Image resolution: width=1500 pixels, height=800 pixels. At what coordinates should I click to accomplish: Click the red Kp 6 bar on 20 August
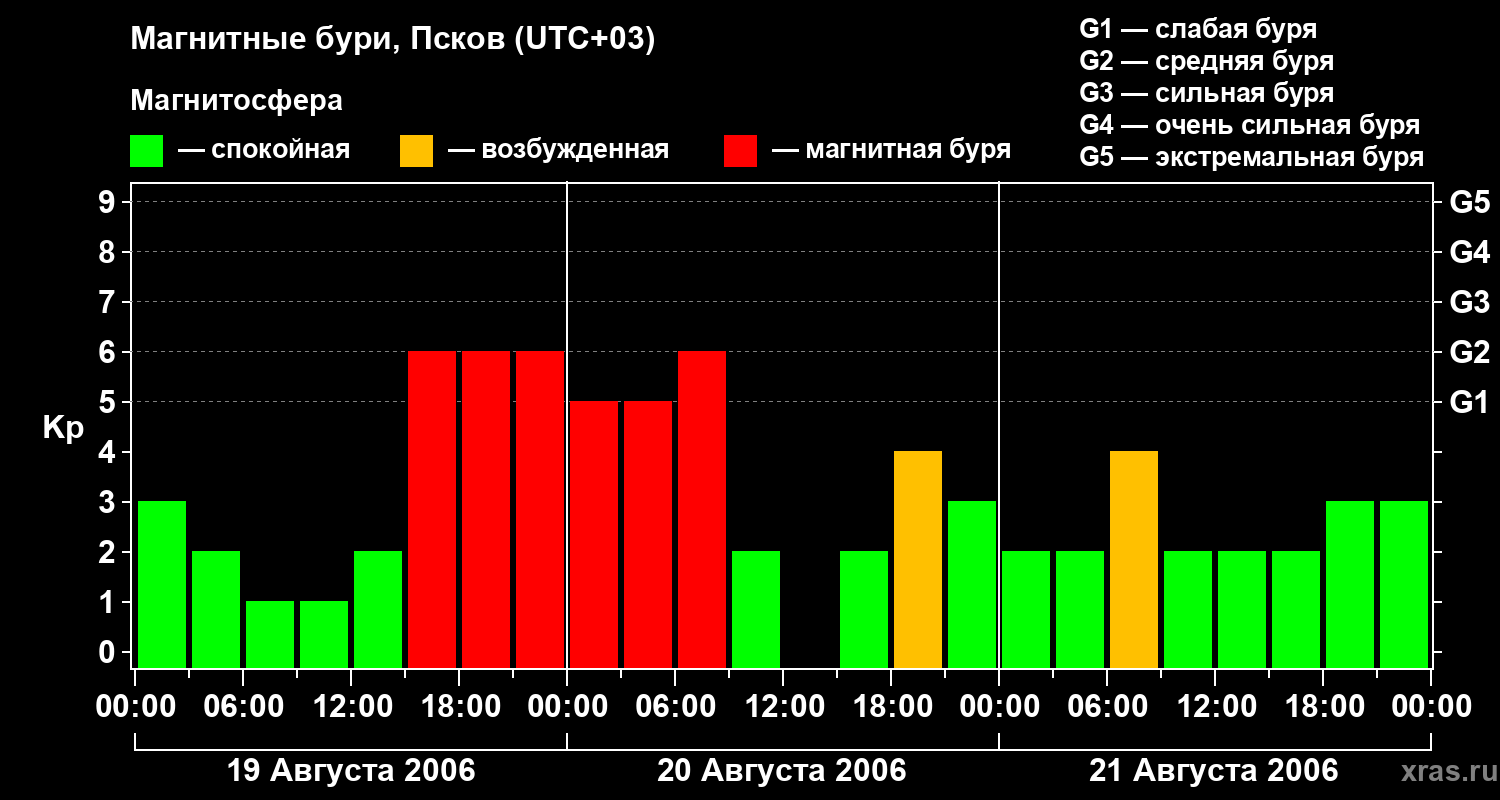point(702,510)
